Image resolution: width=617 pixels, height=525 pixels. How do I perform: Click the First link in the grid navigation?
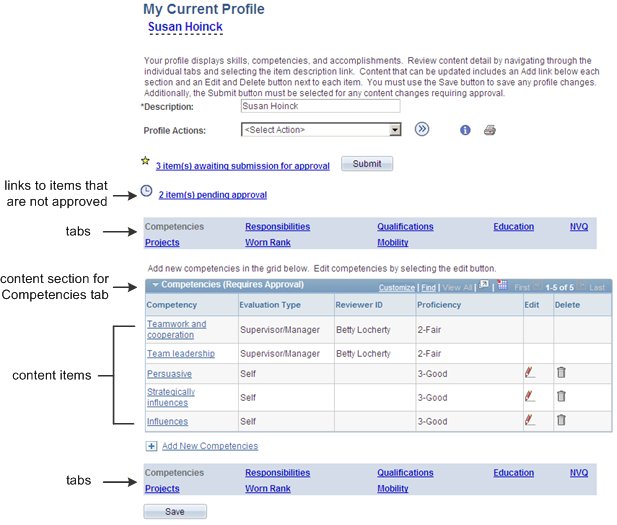point(522,288)
